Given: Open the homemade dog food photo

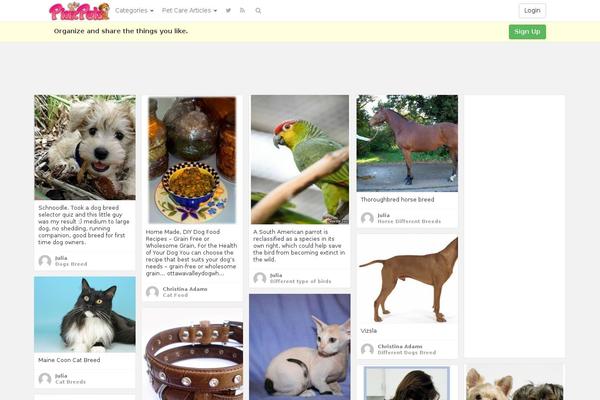Looking at the screenshot, I should (192, 160).
